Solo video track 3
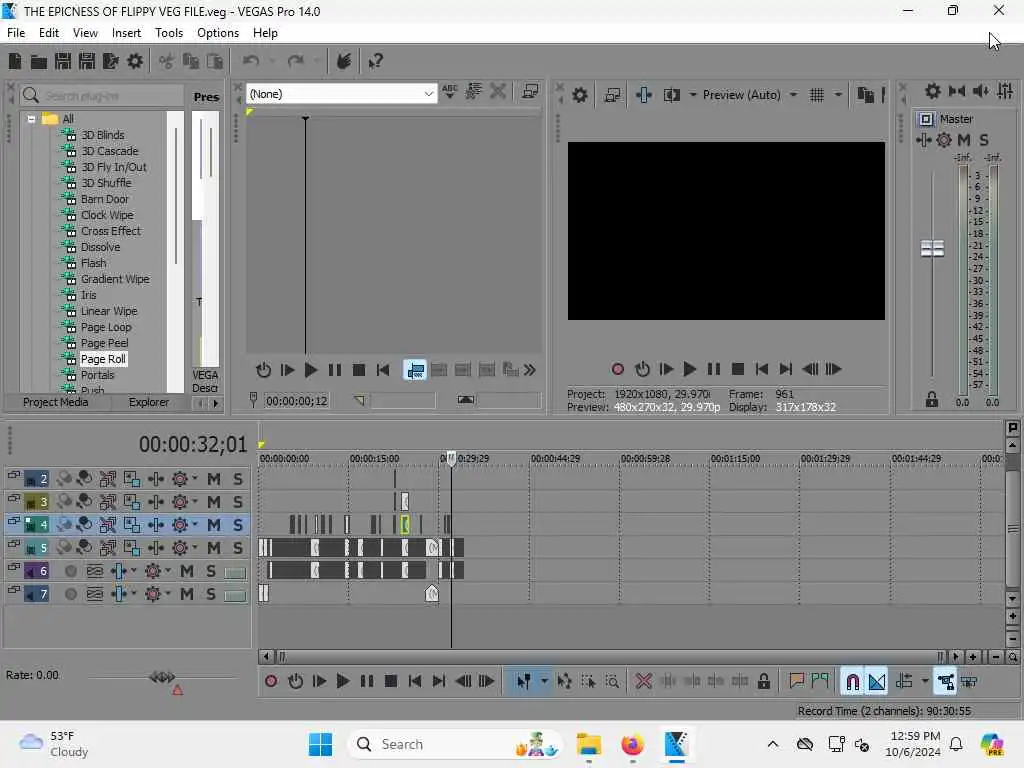 click(x=238, y=502)
